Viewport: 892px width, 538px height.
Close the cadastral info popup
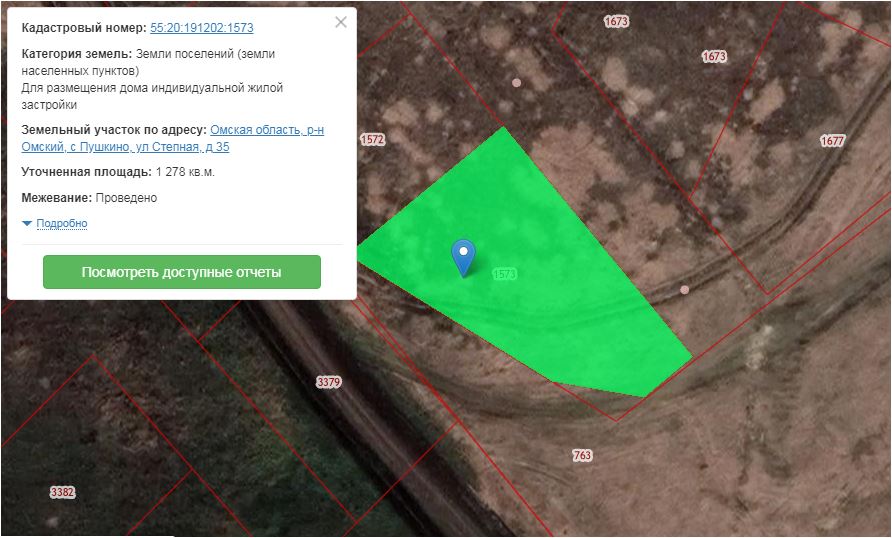coord(341,22)
